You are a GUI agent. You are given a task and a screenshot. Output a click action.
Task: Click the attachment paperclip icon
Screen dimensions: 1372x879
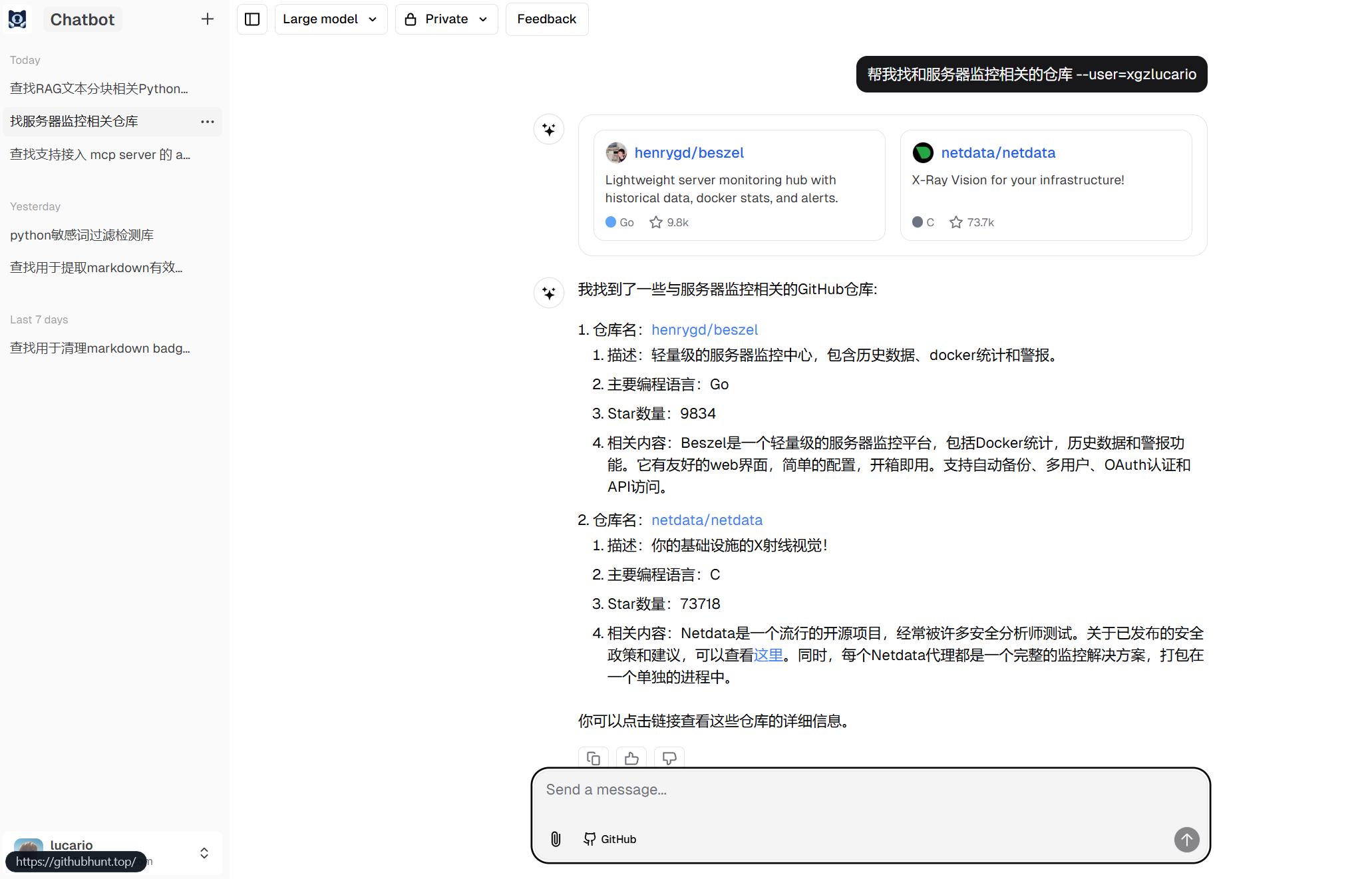pyautogui.click(x=556, y=839)
